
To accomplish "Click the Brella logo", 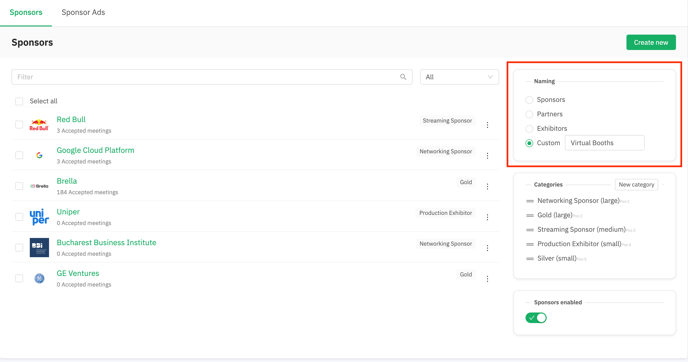I will [x=39, y=186].
